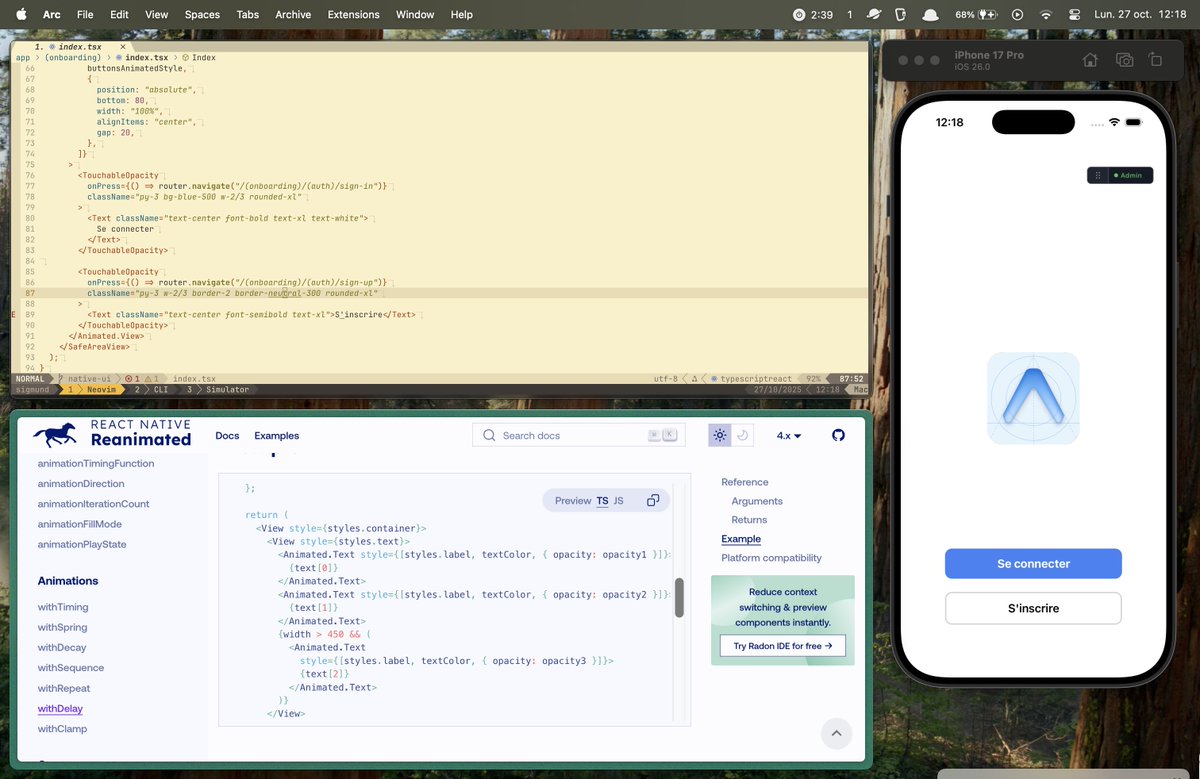Viewport: 1200px width, 779px height.
Task: Open withSequence doc page
Action: [71, 668]
